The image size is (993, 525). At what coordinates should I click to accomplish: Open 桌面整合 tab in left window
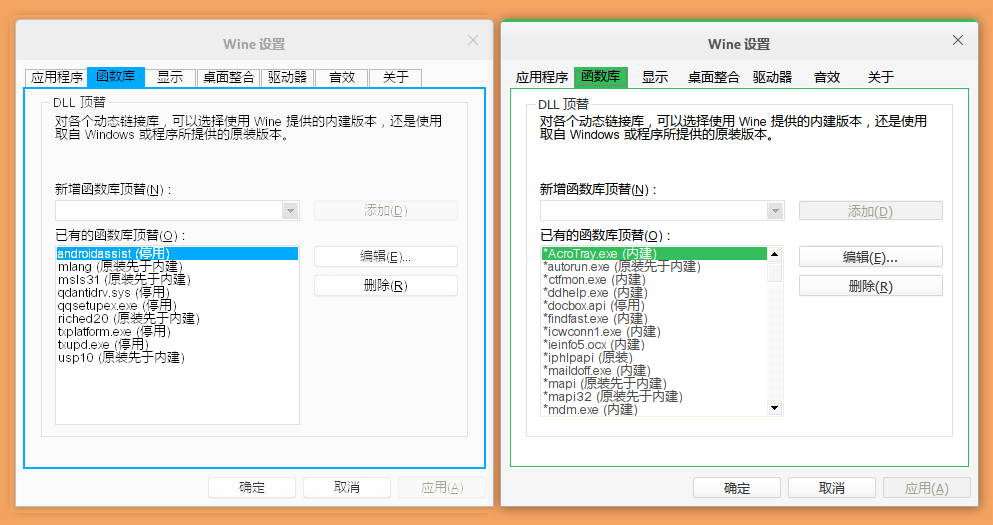point(228,78)
